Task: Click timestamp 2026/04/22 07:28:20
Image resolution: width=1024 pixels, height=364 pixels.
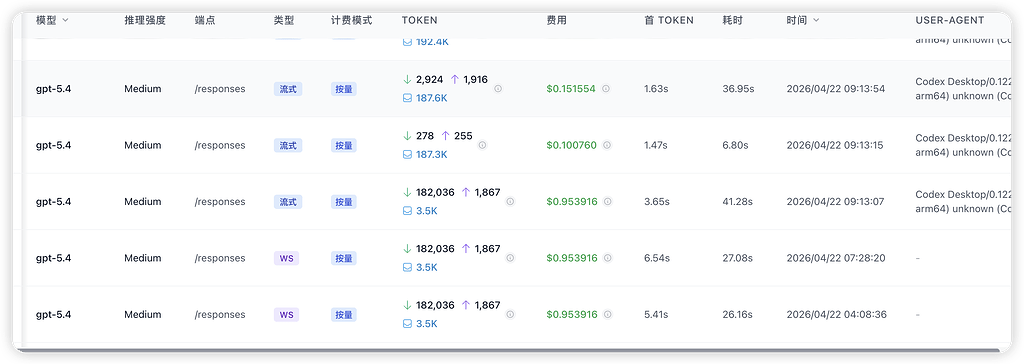Action: point(836,258)
